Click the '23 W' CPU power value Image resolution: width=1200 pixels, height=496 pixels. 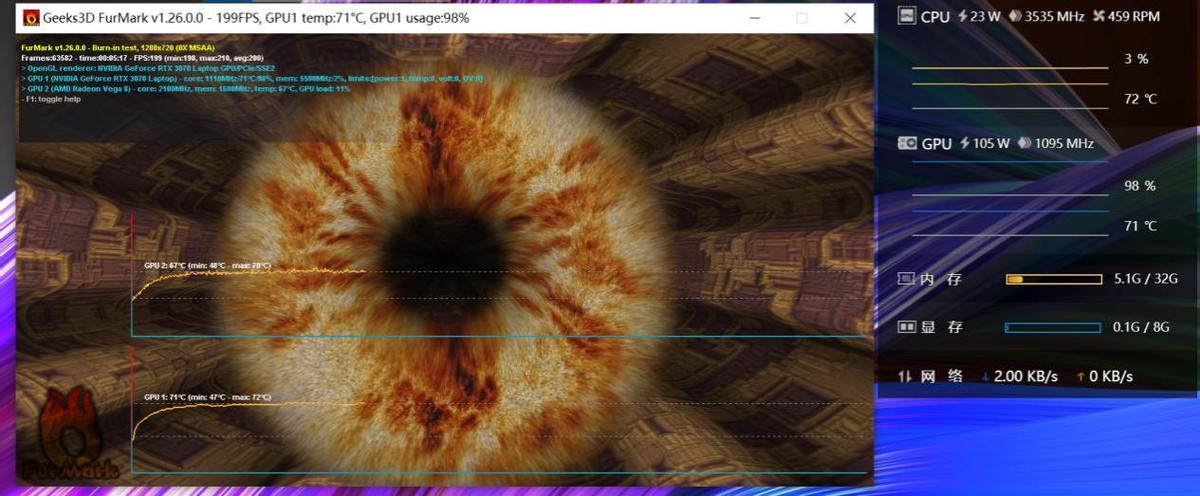984,16
